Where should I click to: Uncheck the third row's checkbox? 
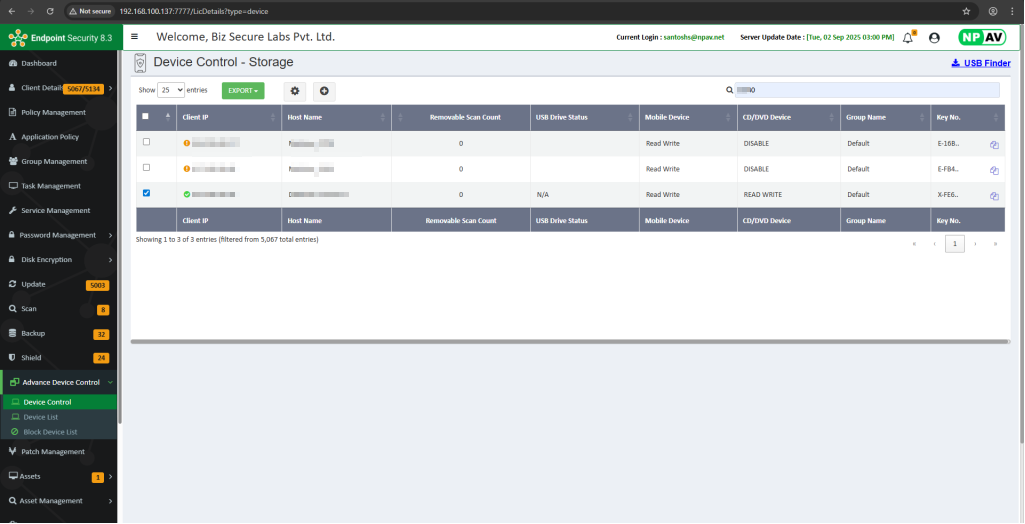click(147, 193)
